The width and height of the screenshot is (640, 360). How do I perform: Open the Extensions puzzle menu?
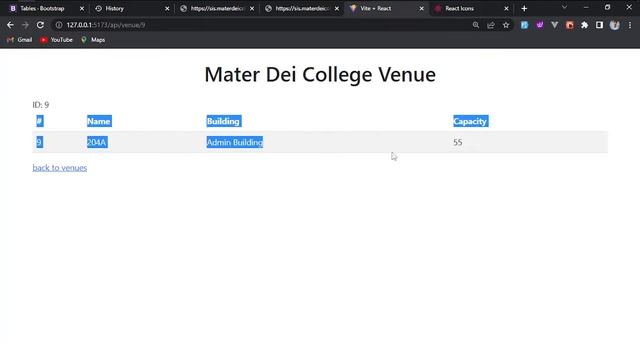(584, 25)
